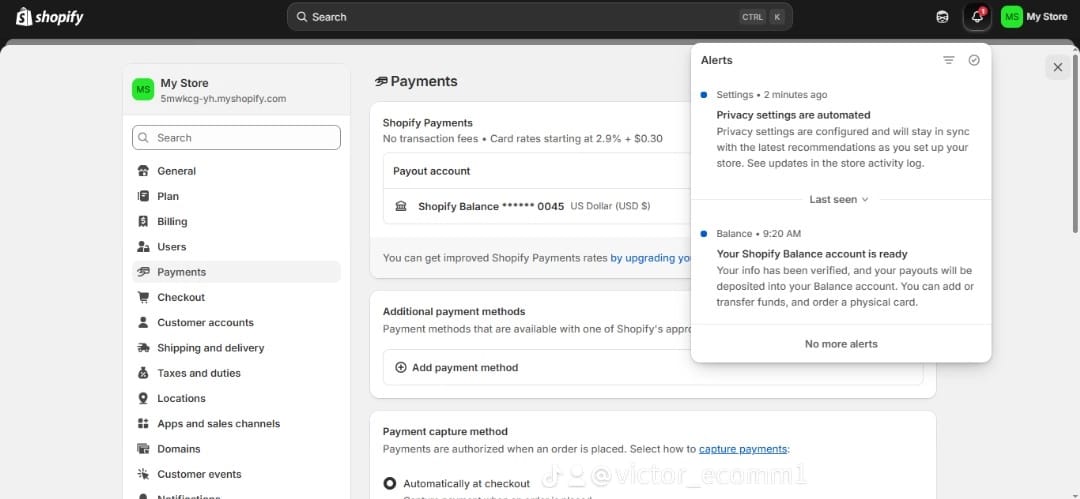Click the General store icon
This screenshot has height=499, width=1080.
143,171
